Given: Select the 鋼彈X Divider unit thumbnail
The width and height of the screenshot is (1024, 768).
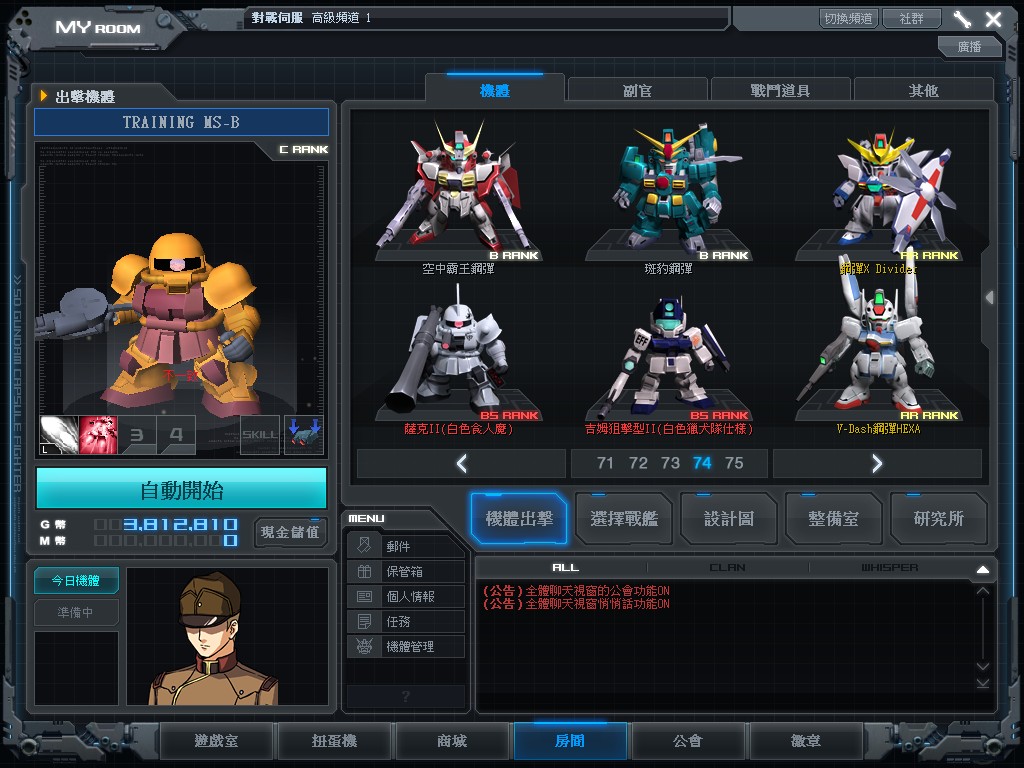Looking at the screenshot, I should (x=878, y=193).
